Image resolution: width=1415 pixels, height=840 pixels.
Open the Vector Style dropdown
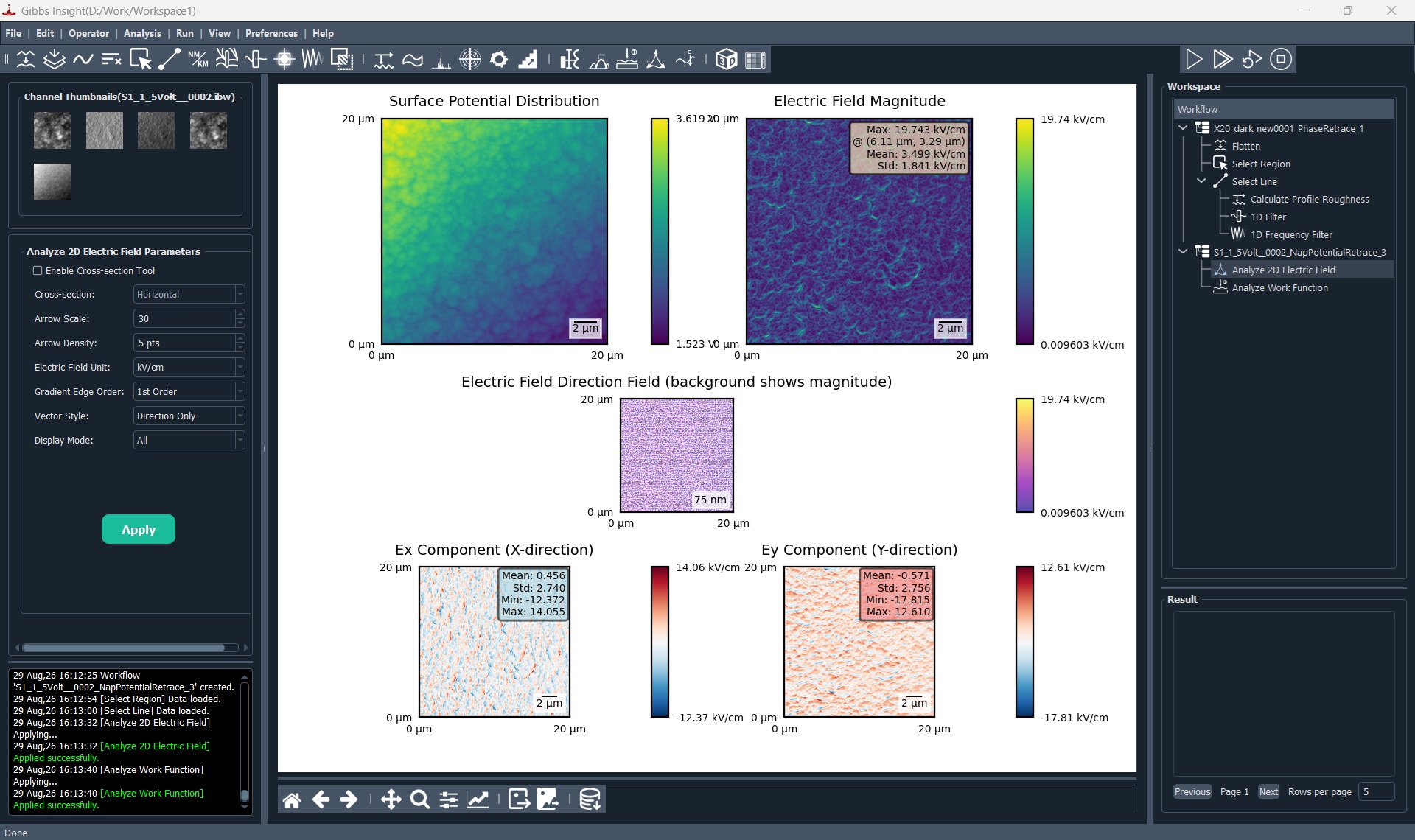click(189, 416)
